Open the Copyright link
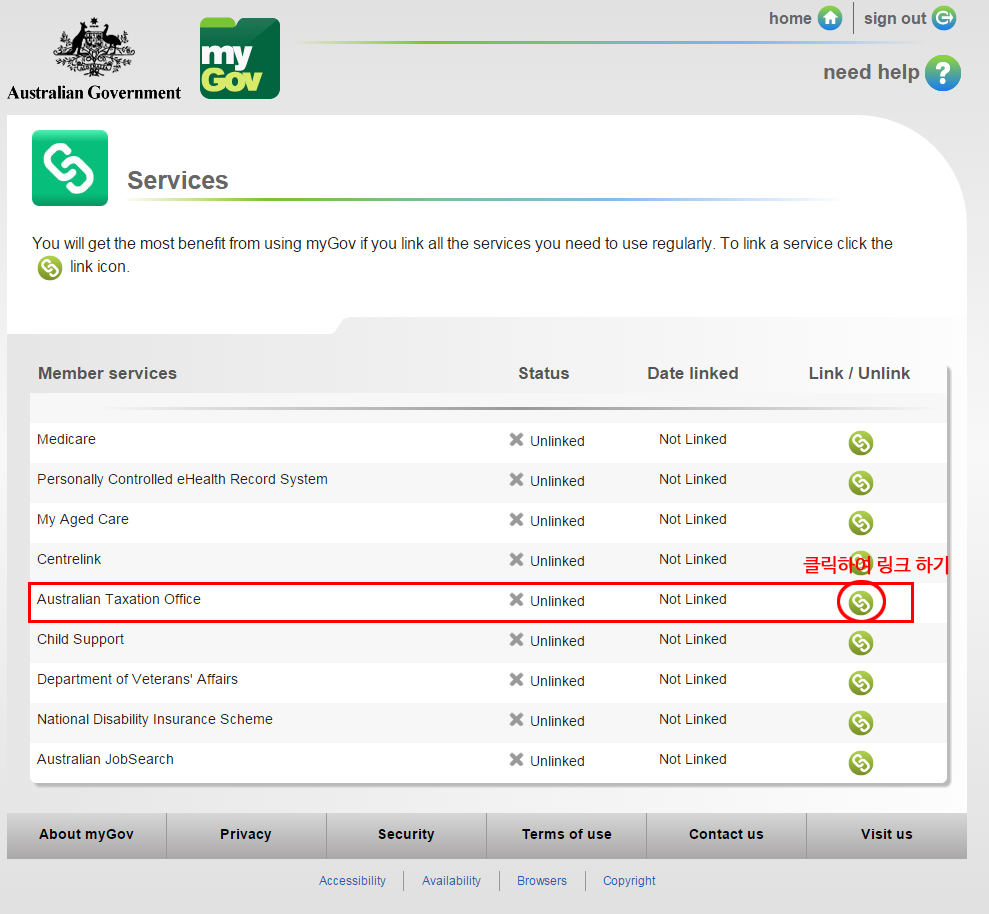This screenshot has height=914, width=989. tap(629, 881)
